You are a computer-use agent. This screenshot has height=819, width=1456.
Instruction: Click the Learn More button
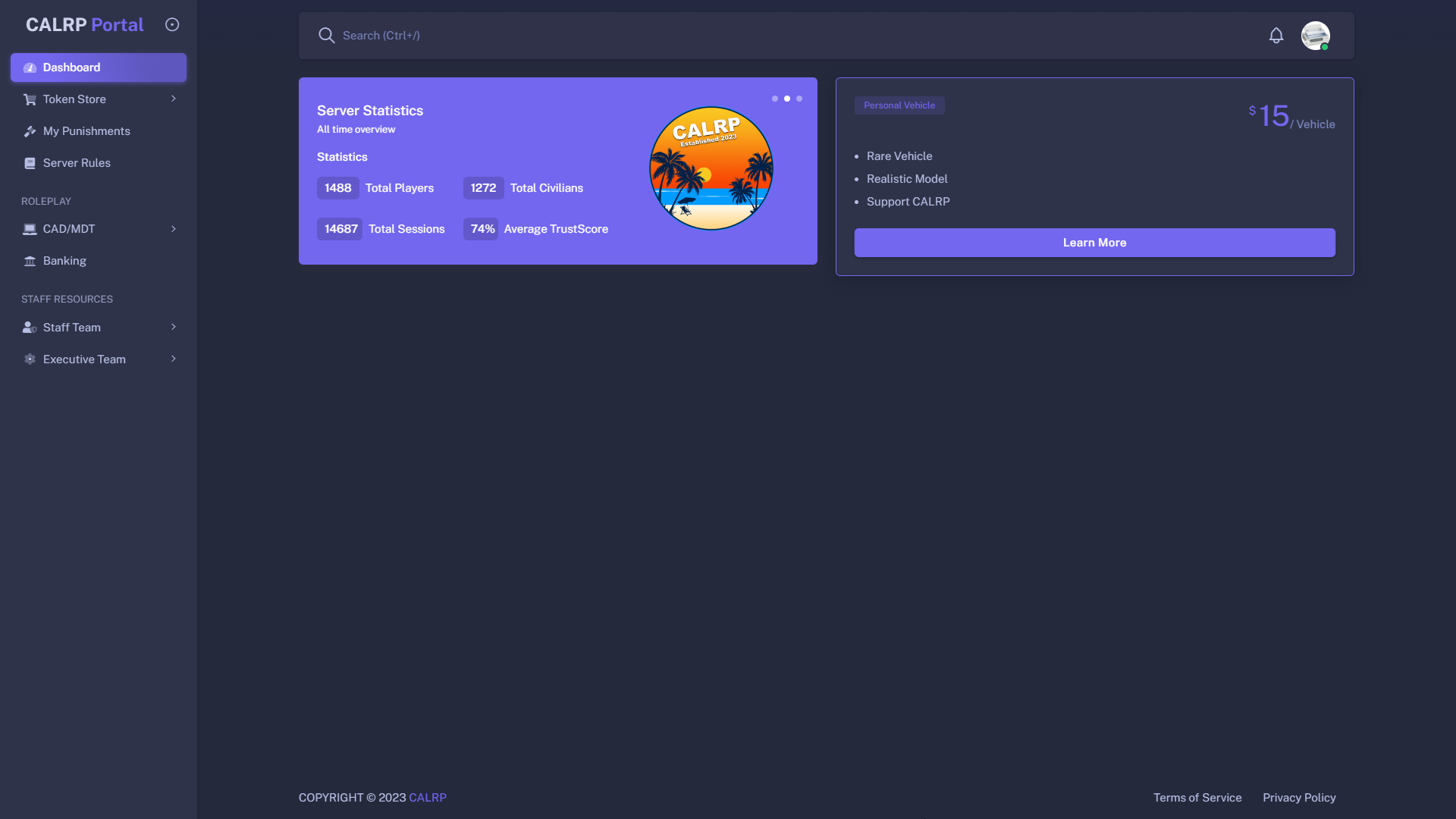click(1094, 242)
